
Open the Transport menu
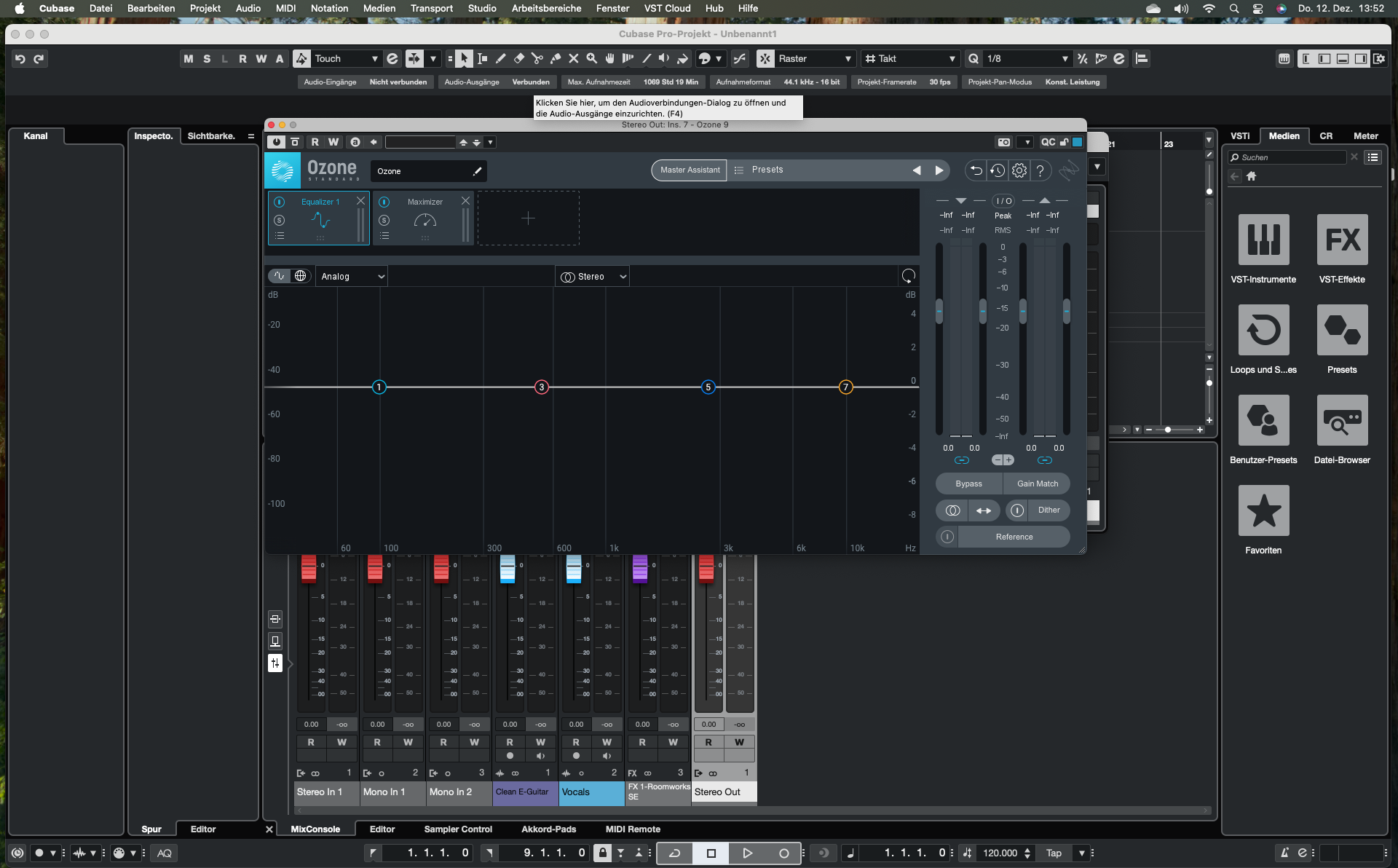click(x=431, y=9)
